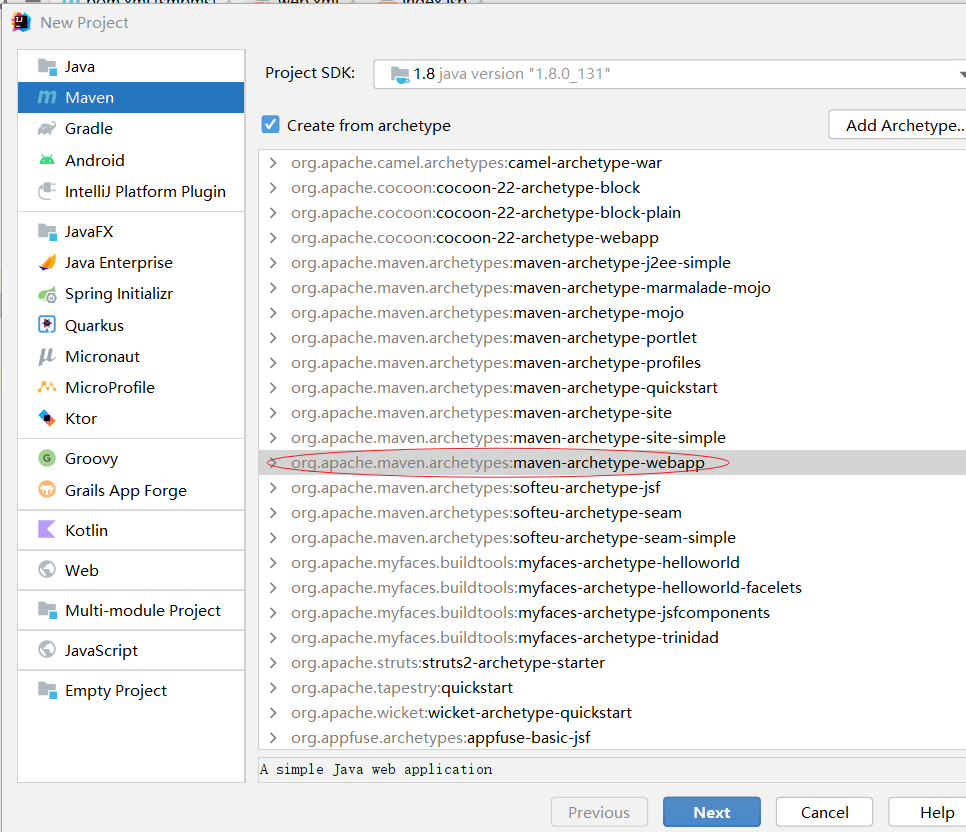Screen dimensions: 966x832
Task: Click the Next button
Action: pyautogui.click(x=712, y=812)
